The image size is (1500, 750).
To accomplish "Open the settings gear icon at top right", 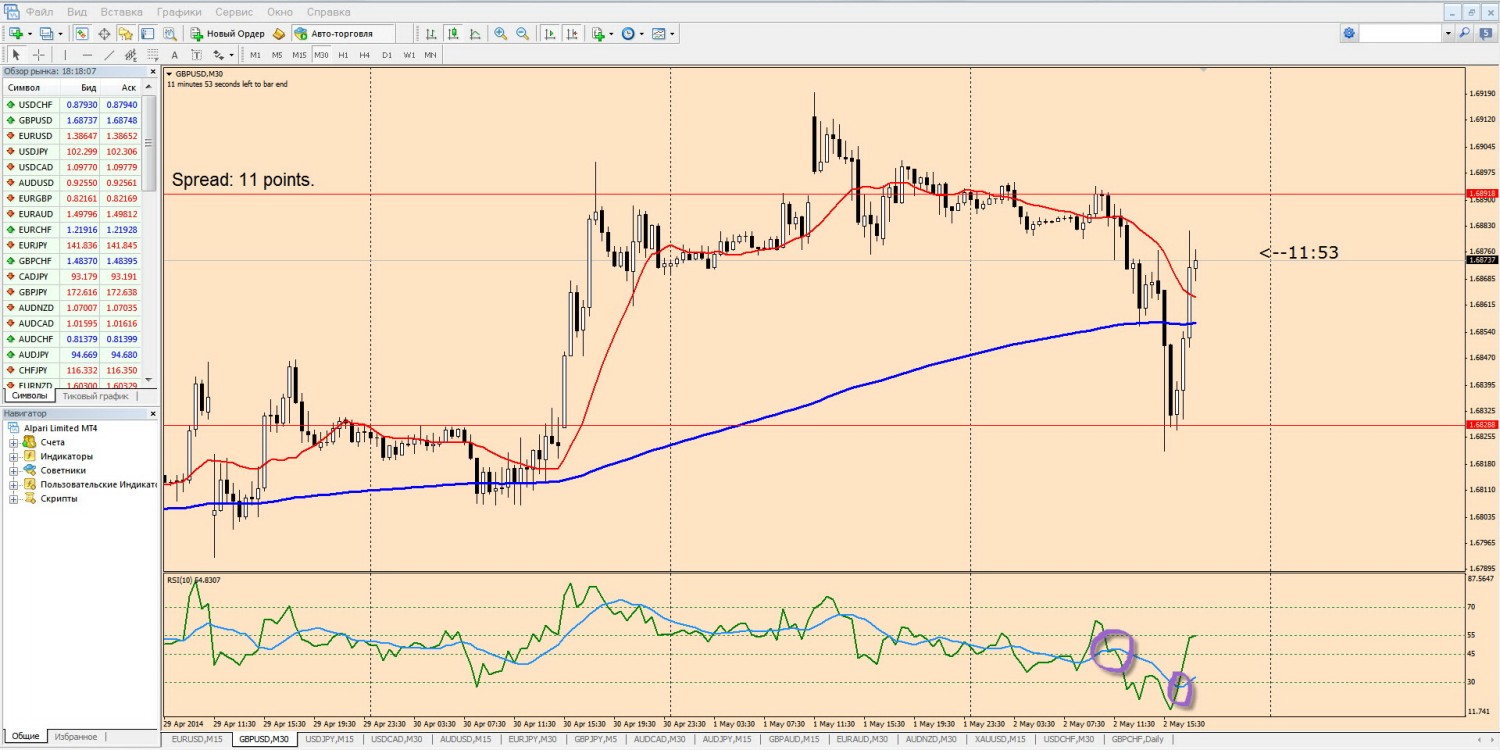I will click(1349, 33).
